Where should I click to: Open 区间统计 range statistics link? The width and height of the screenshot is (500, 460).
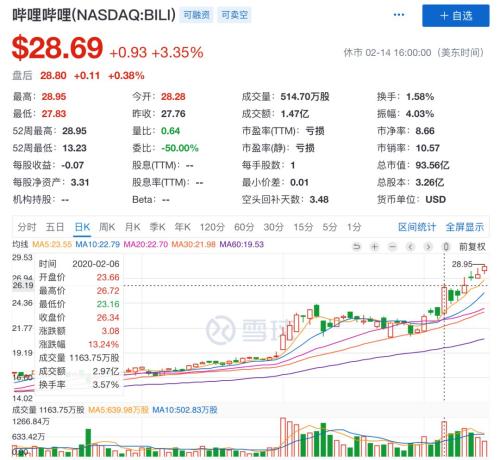click(417, 227)
